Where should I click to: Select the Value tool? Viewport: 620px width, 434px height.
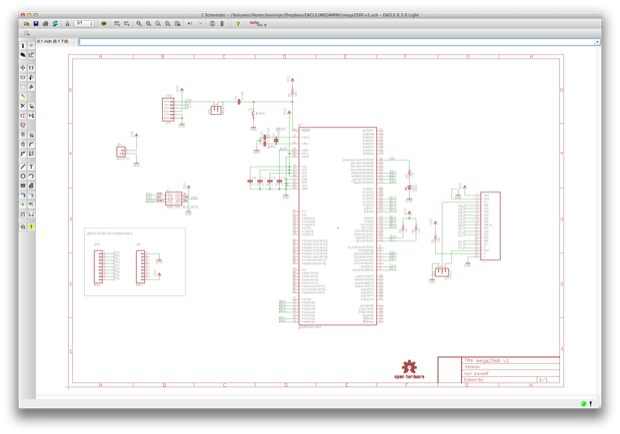[31, 135]
